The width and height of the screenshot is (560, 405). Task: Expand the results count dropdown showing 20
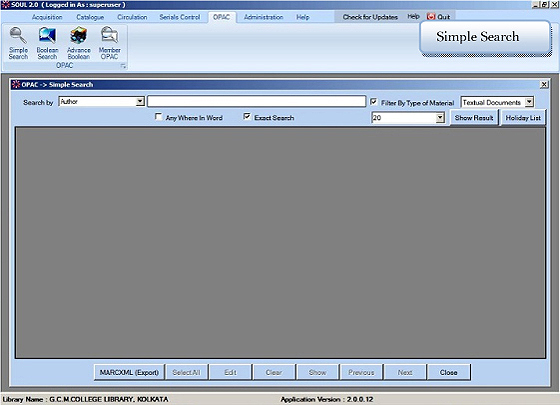click(x=440, y=118)
